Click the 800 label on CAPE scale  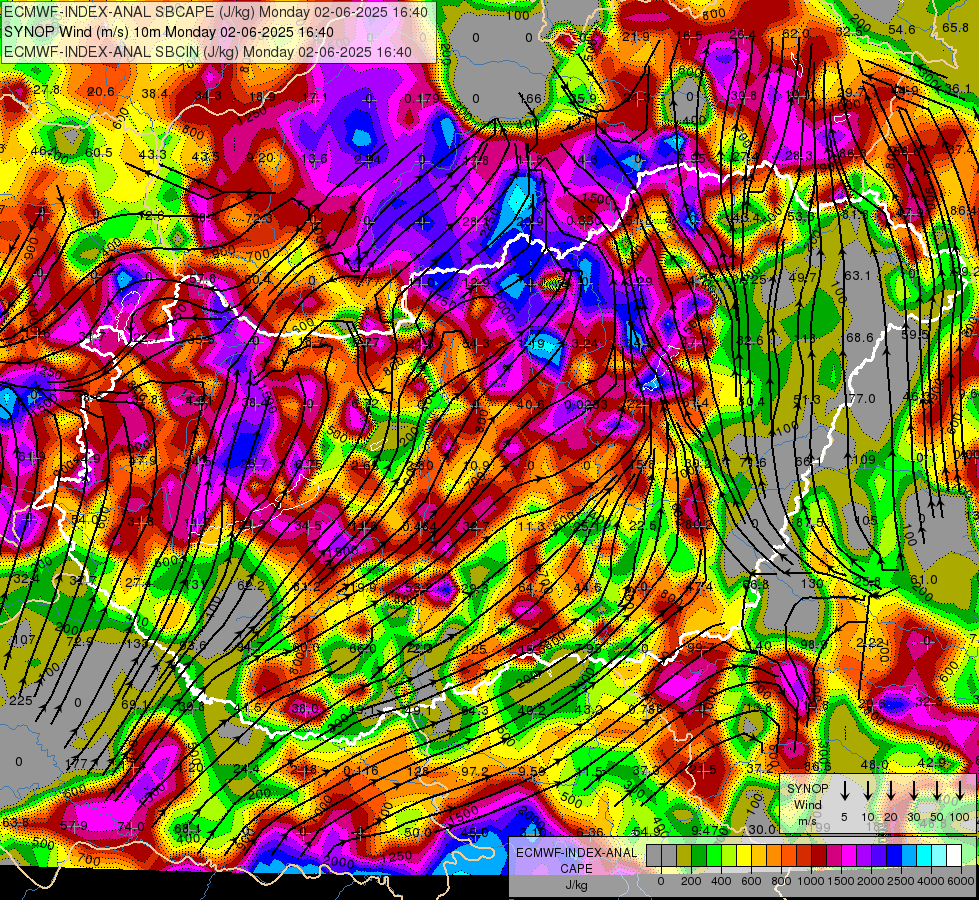781,881
